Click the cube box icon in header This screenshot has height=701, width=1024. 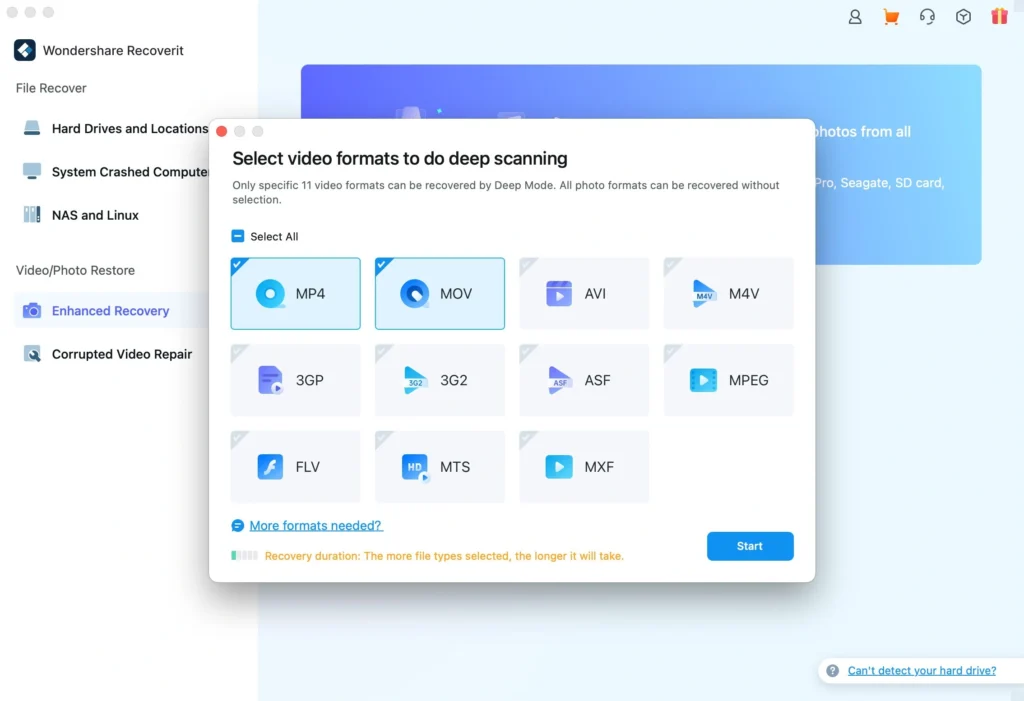point(963,17)
